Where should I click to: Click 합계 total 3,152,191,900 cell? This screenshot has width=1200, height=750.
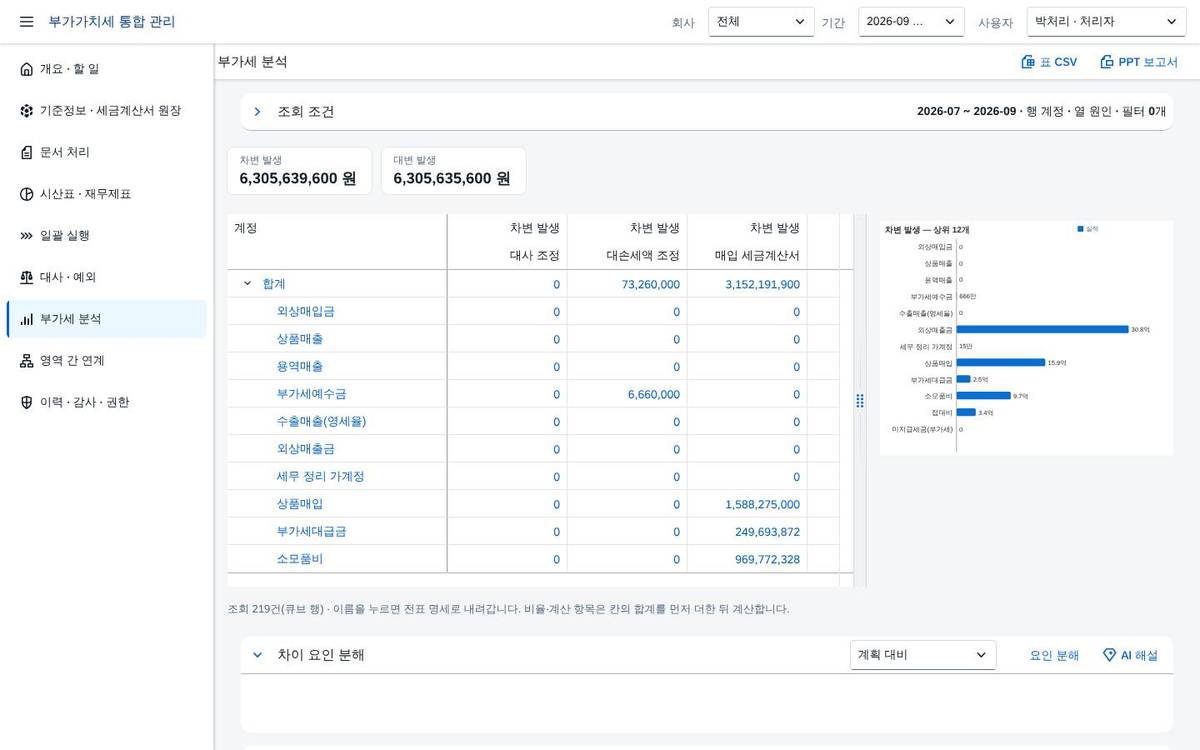click(762, 284)
